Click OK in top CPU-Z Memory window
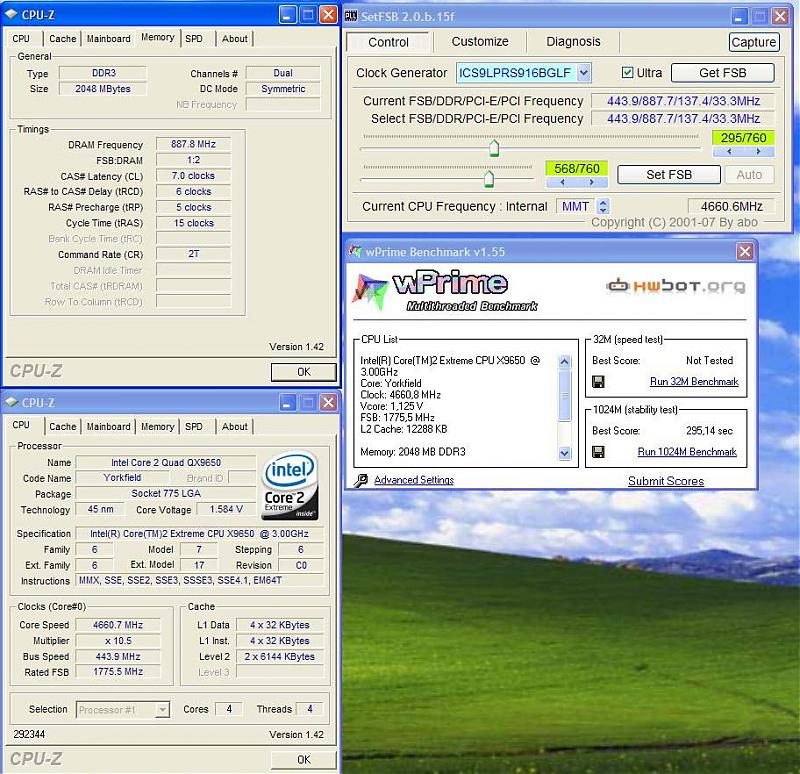 click(x=304, y=372)
